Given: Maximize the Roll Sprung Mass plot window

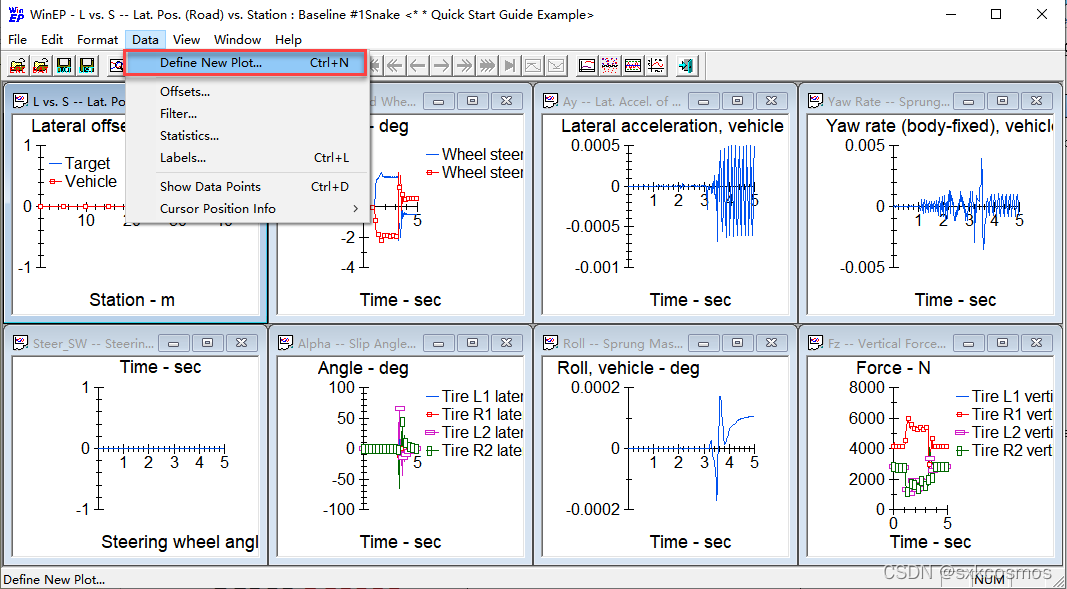Looking at the screenshot, I should [738, 343].
